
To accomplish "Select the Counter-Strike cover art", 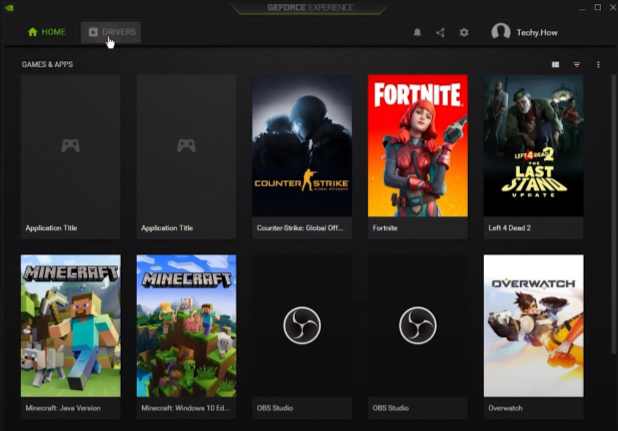I will (x=302, y=145).
